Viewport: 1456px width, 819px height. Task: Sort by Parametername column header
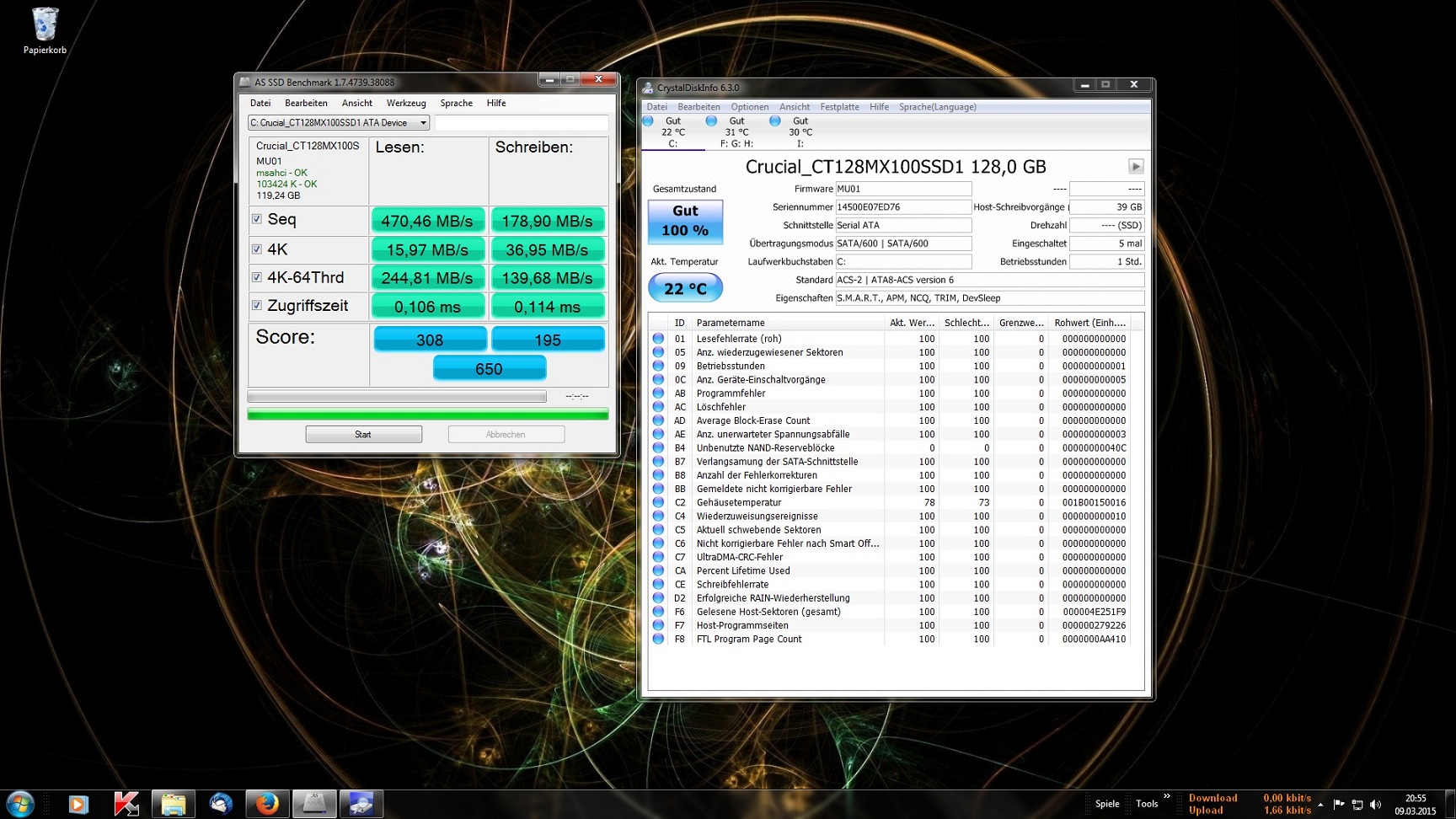[x=787, y=323]
